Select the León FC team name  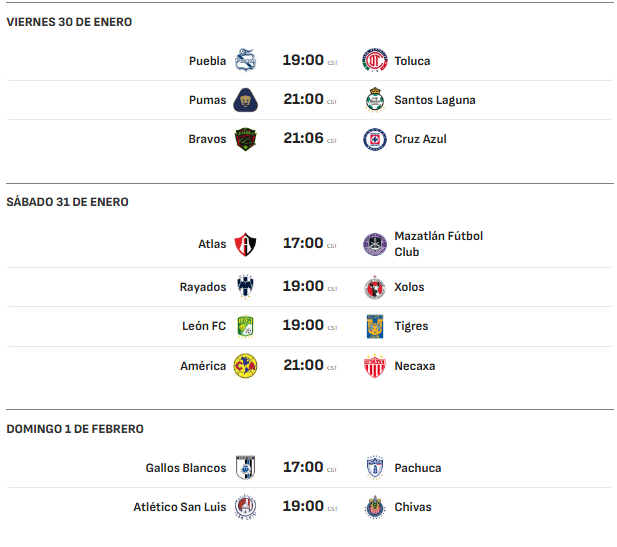tap(203, 326)
